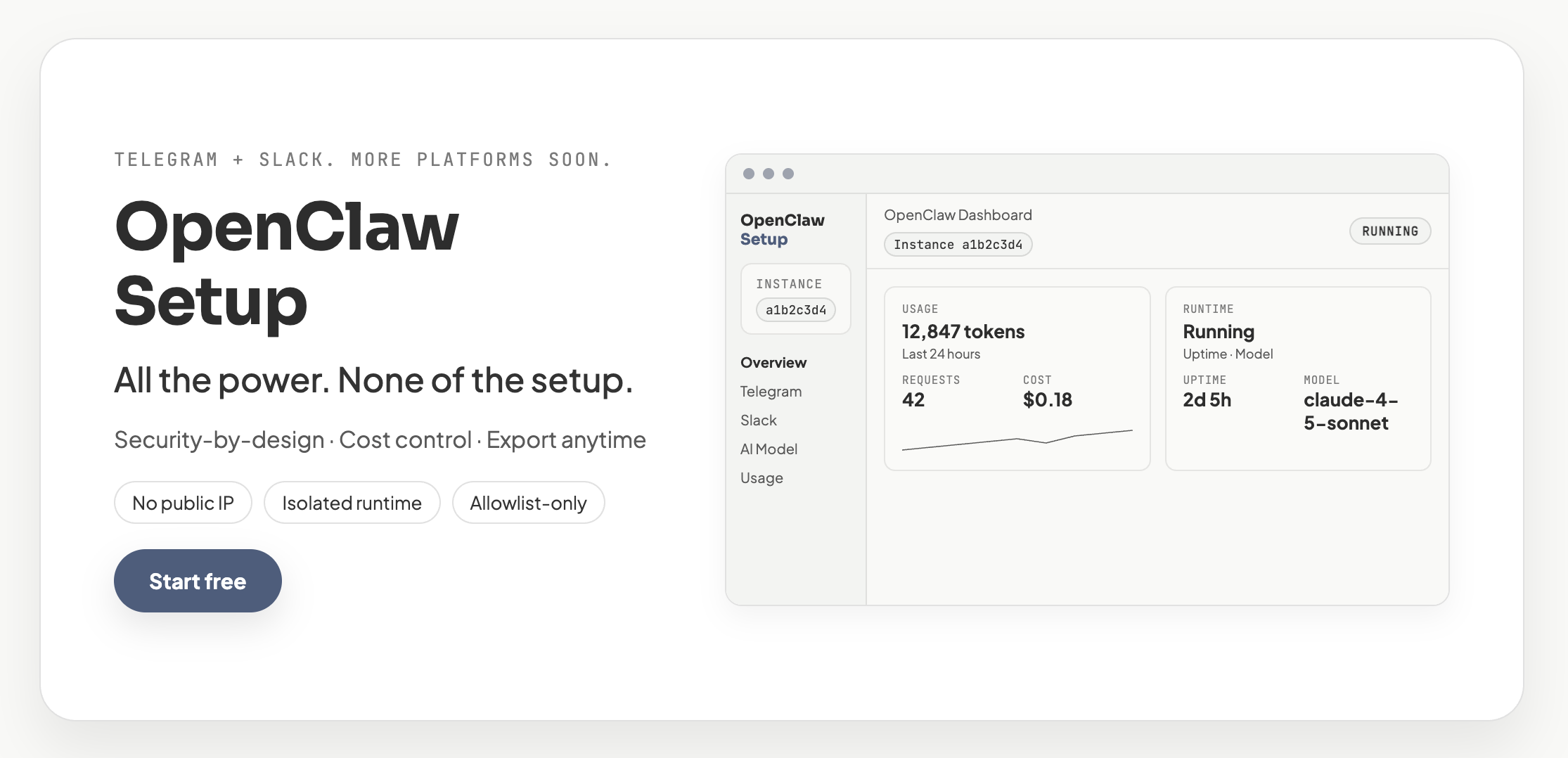Click the INSTANCE a1b2c3d4 sidebar card
This screenshot has width=1568, height=758.
tap(795, 298)
